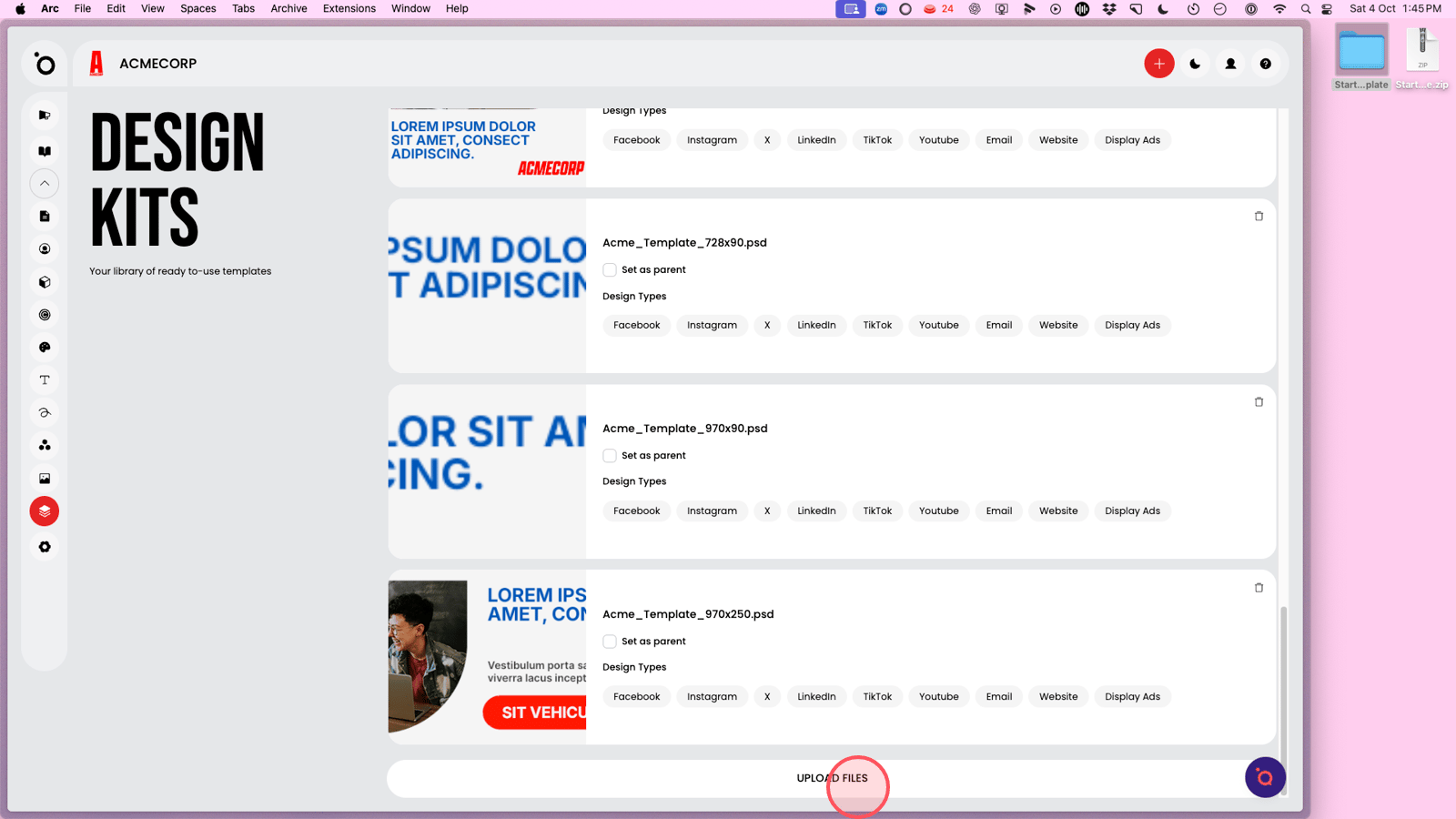Open the copyright-symbol icon in the sidebar
This screenshot has height=819, width=1456.
click(45, 315)
